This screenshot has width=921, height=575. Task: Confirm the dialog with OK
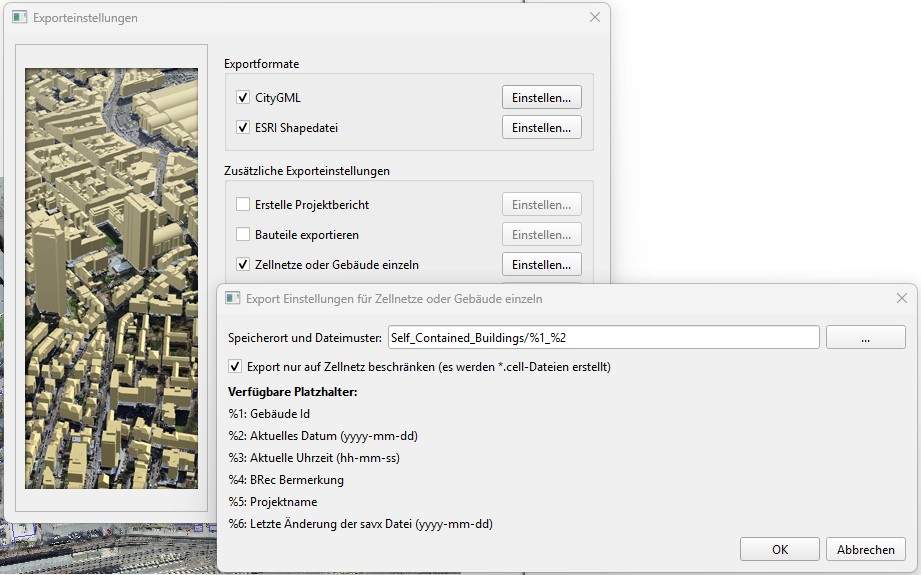(x=780, y=549)
